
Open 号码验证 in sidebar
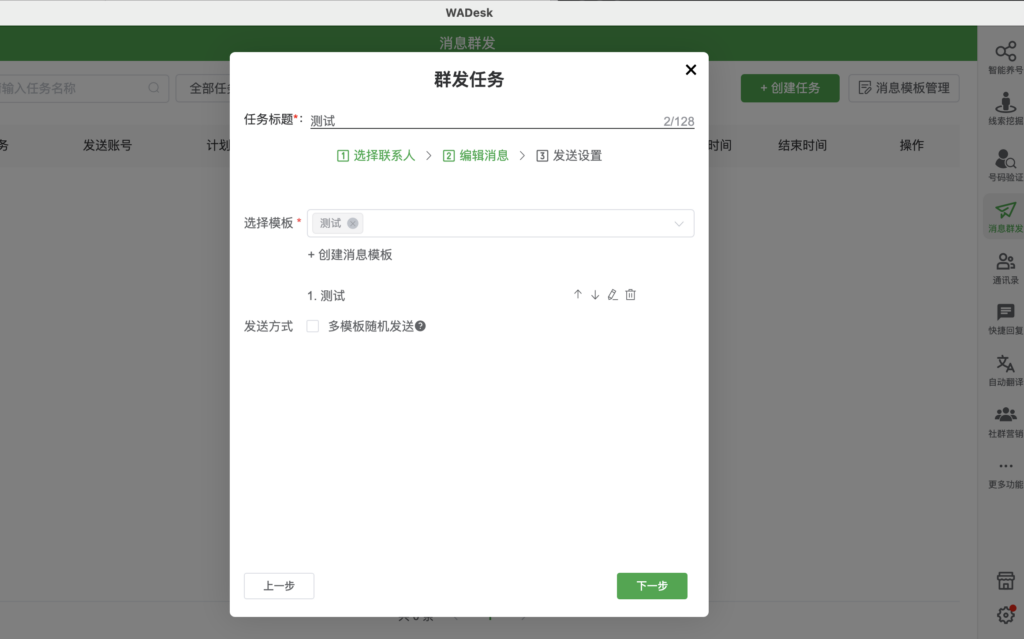click(1005, 165)
